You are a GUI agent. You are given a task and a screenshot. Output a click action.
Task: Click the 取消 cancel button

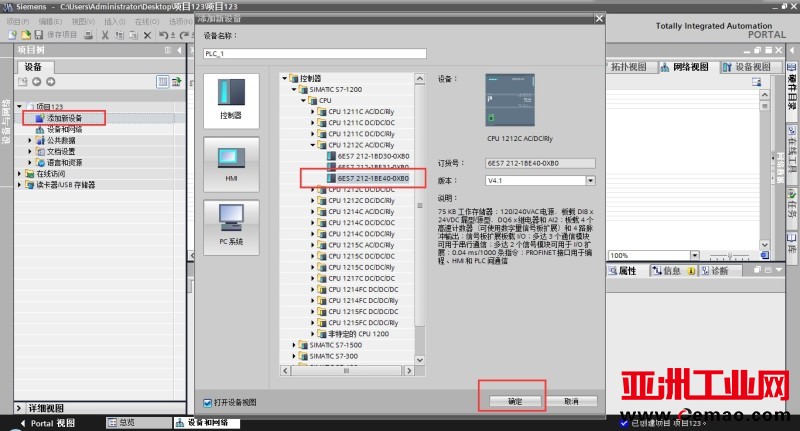[571, 401]
